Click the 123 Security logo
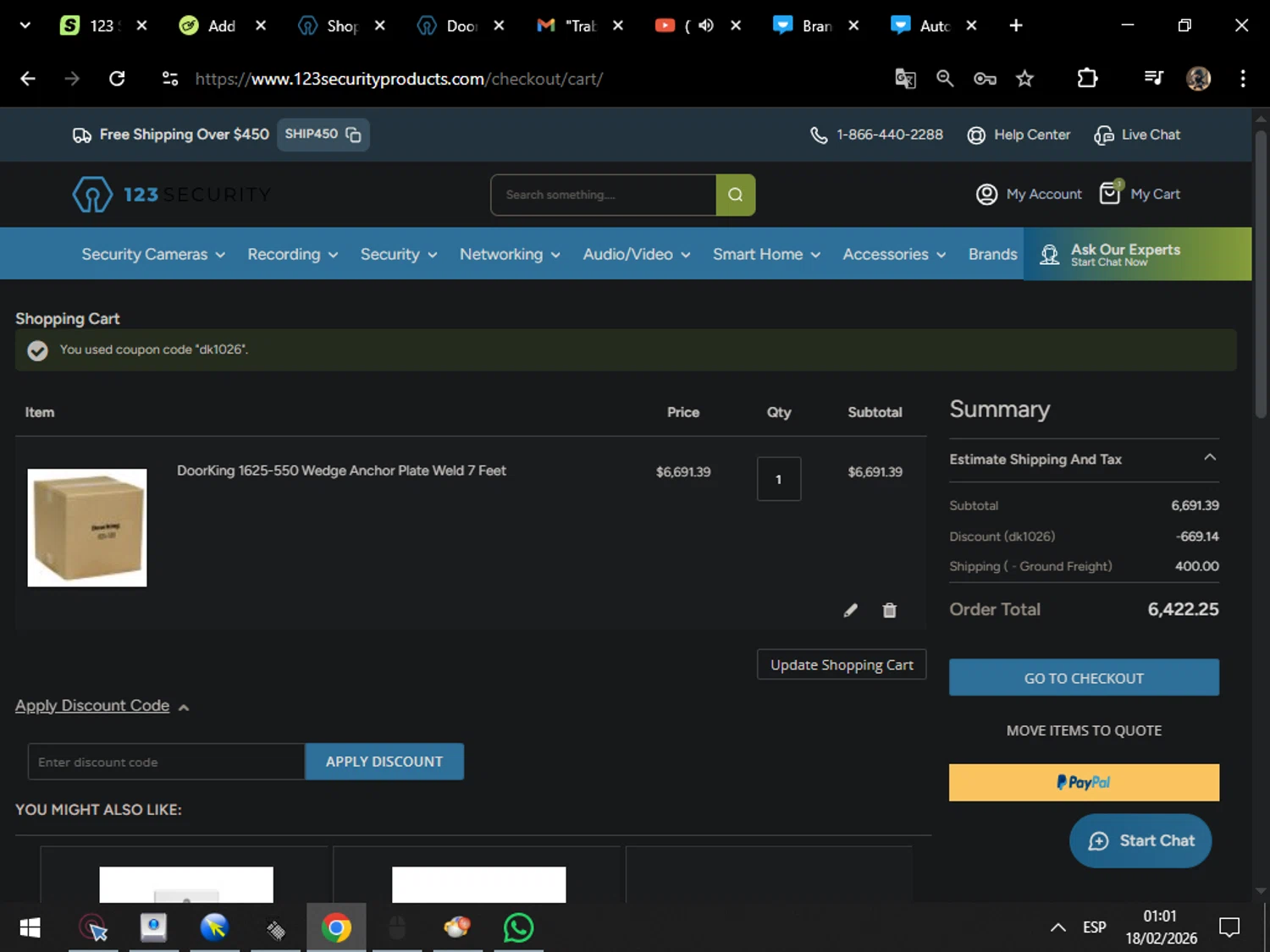Image resolution: width=1270 pixels, height=952 pixels. click(172, 195)
